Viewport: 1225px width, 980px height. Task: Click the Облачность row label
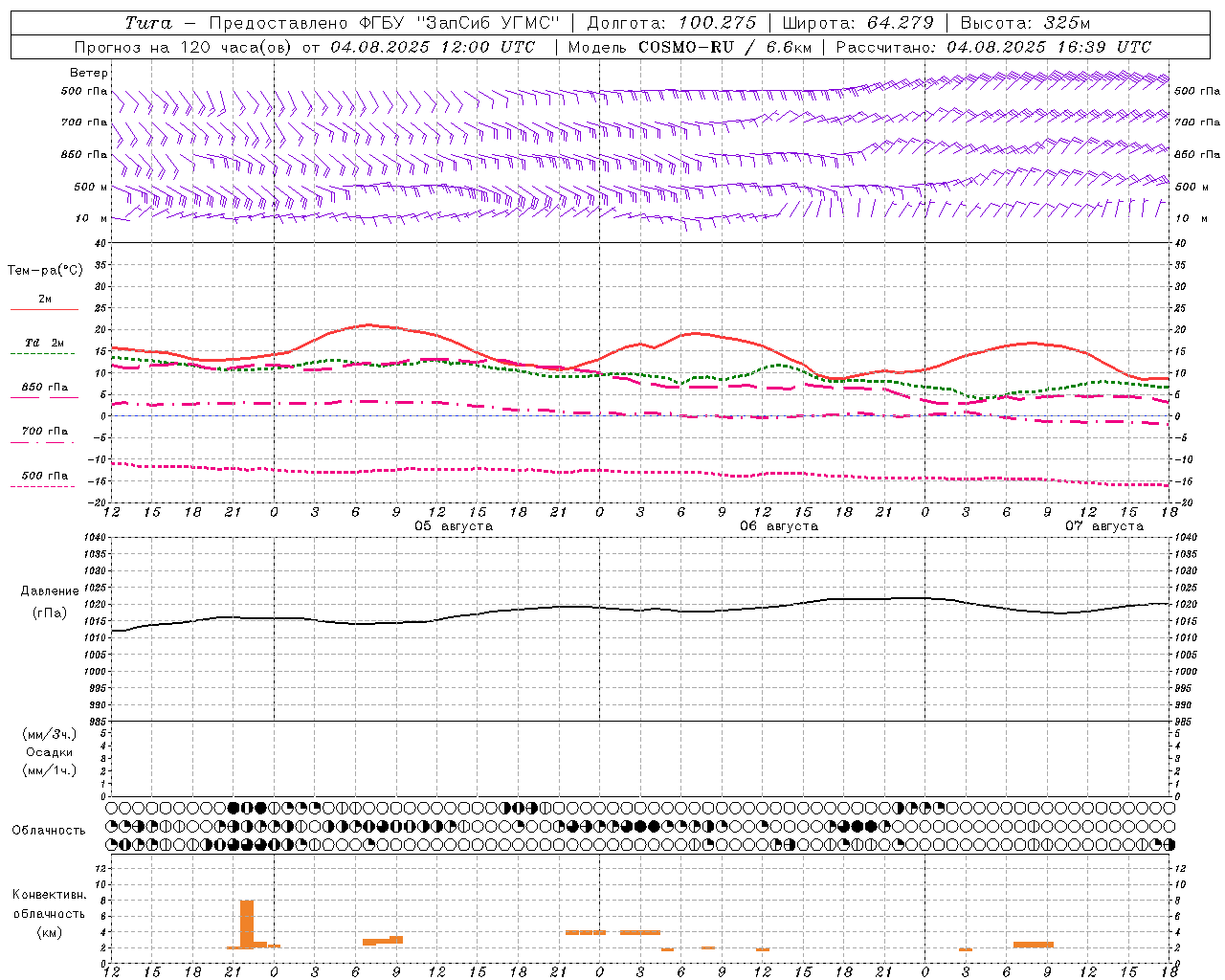tap(49, 831)
